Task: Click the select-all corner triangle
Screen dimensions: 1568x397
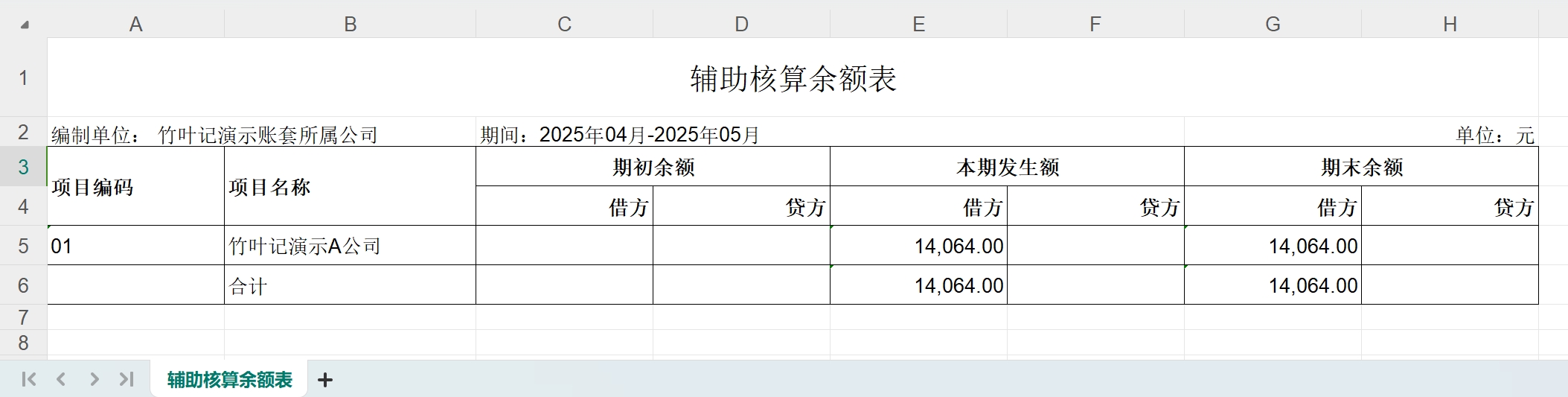Action: [x=25, y=25]
